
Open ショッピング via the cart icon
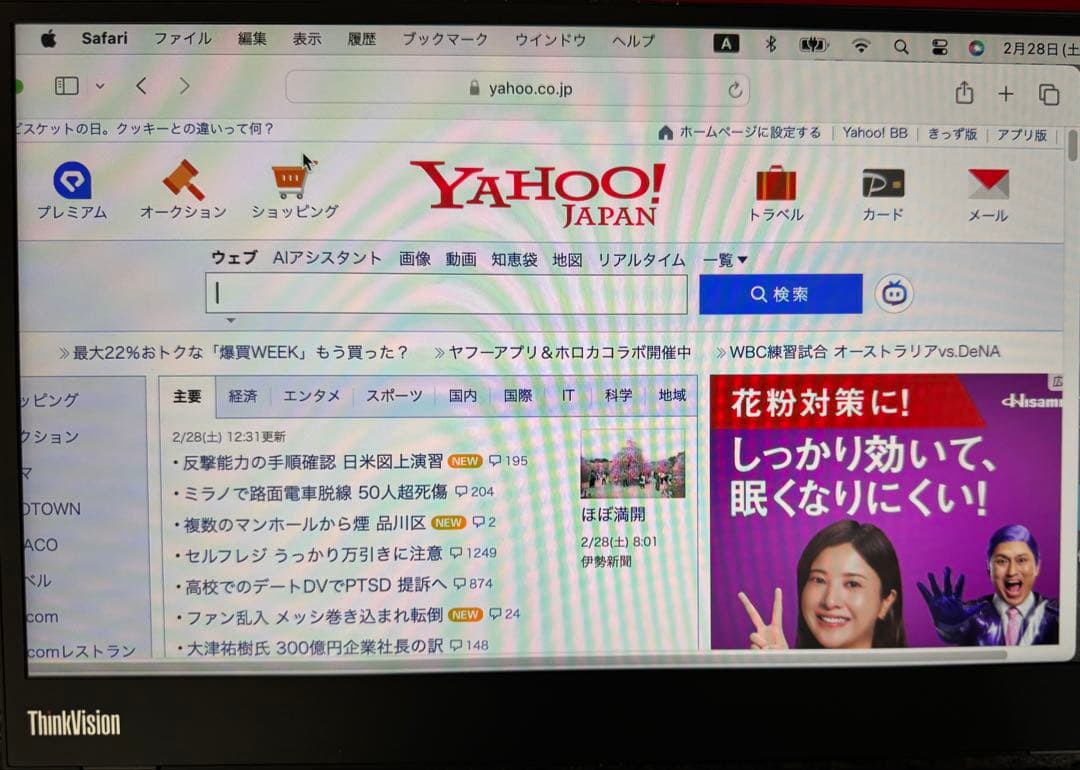pyautogui.click(x=290, y=181)
